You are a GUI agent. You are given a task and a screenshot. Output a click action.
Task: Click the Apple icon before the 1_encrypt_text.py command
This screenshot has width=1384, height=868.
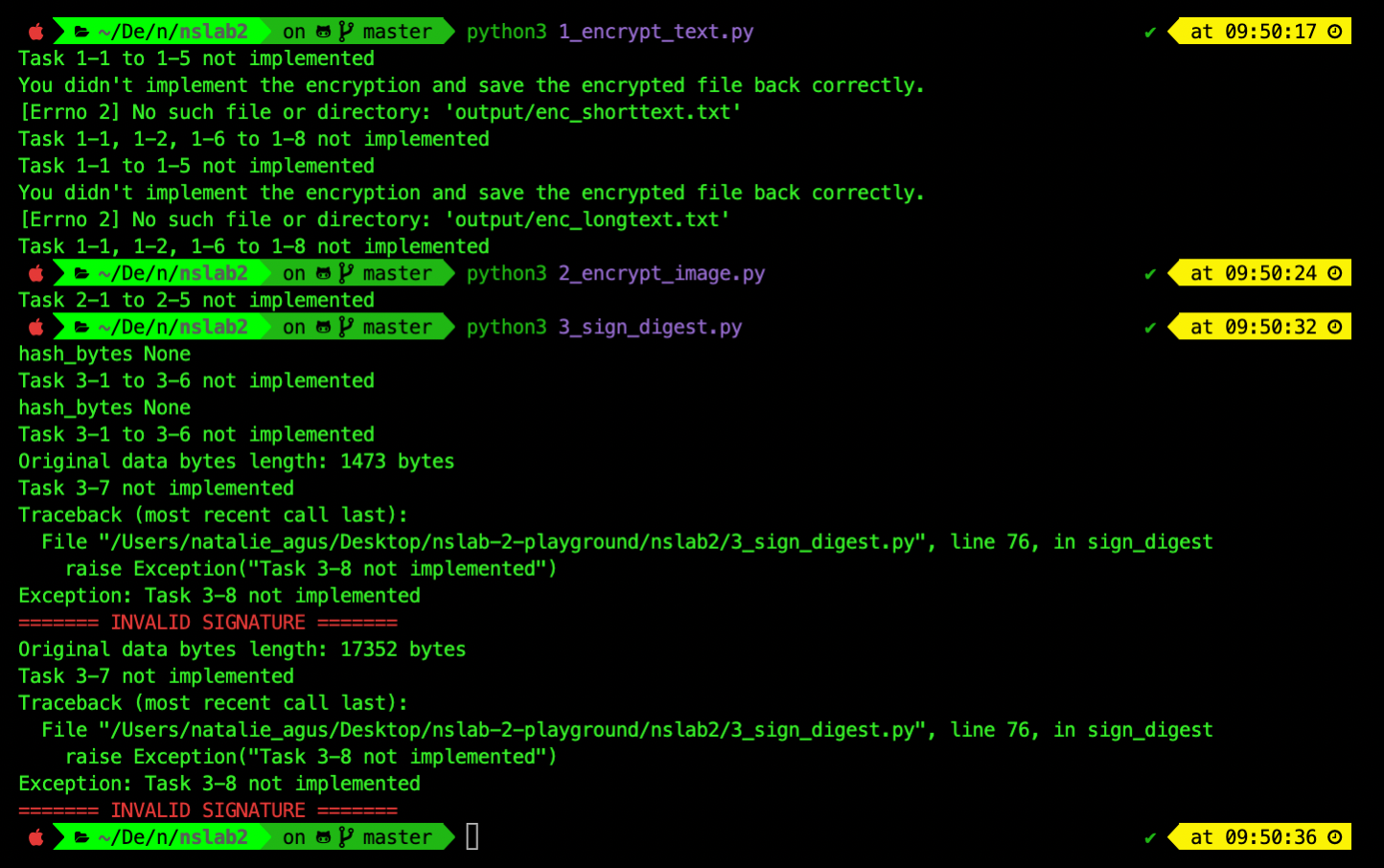[36, 32]
